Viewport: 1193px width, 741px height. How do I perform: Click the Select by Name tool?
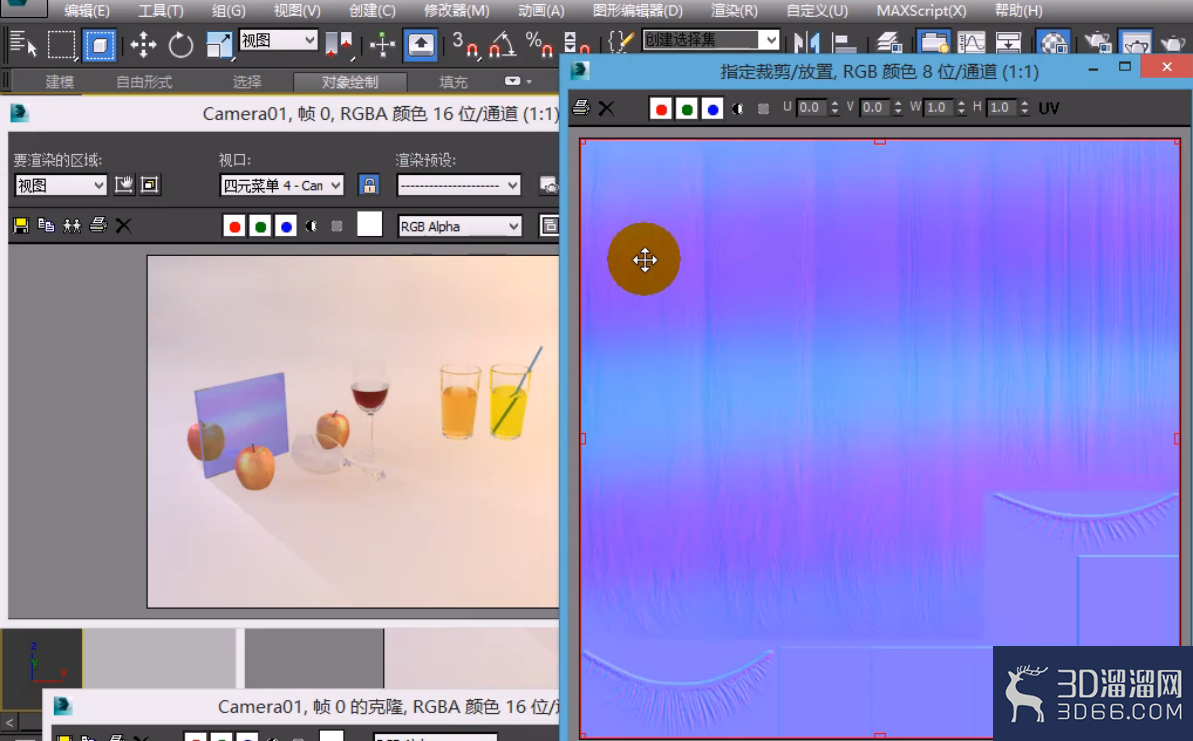(x=23, y=44)
